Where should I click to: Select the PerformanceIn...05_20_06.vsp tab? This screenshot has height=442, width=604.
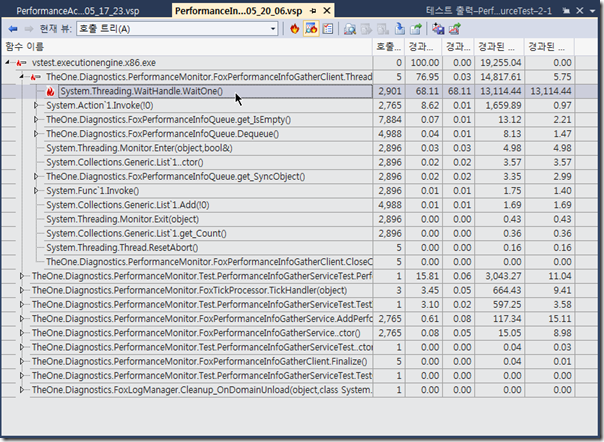click(x=238, y=11)
